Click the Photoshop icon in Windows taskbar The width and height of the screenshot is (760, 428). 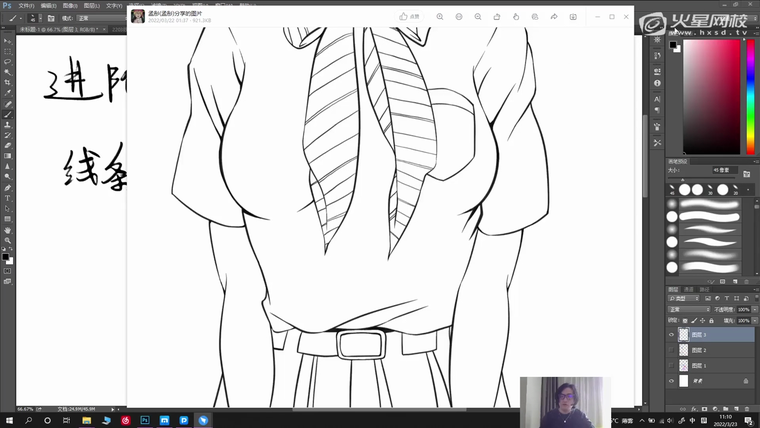(x=145, y=421)
